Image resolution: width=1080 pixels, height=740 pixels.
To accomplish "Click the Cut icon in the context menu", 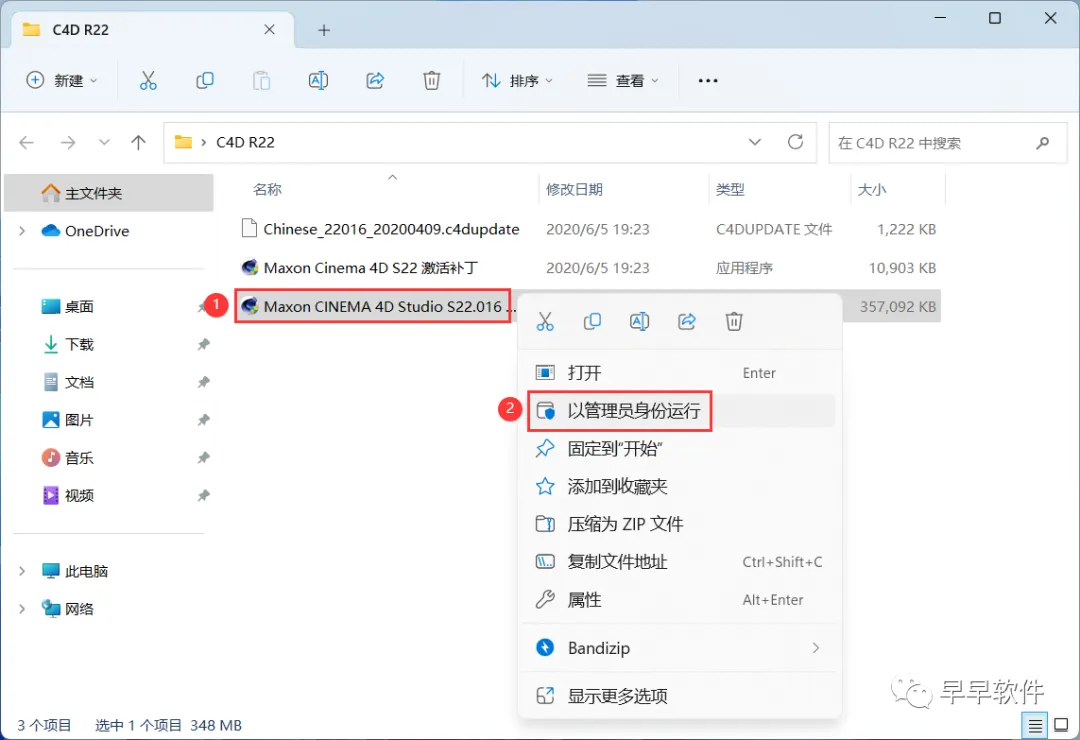I will (545, 321).
